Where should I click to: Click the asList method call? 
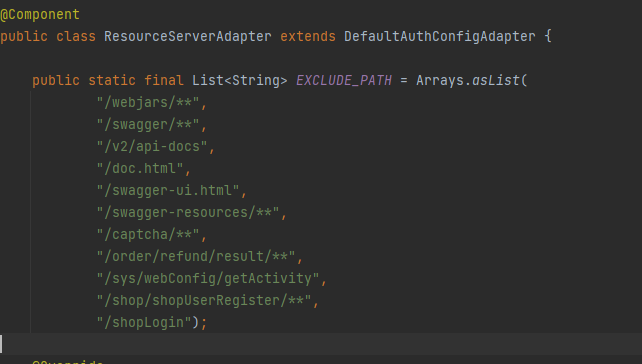[496, 80]
